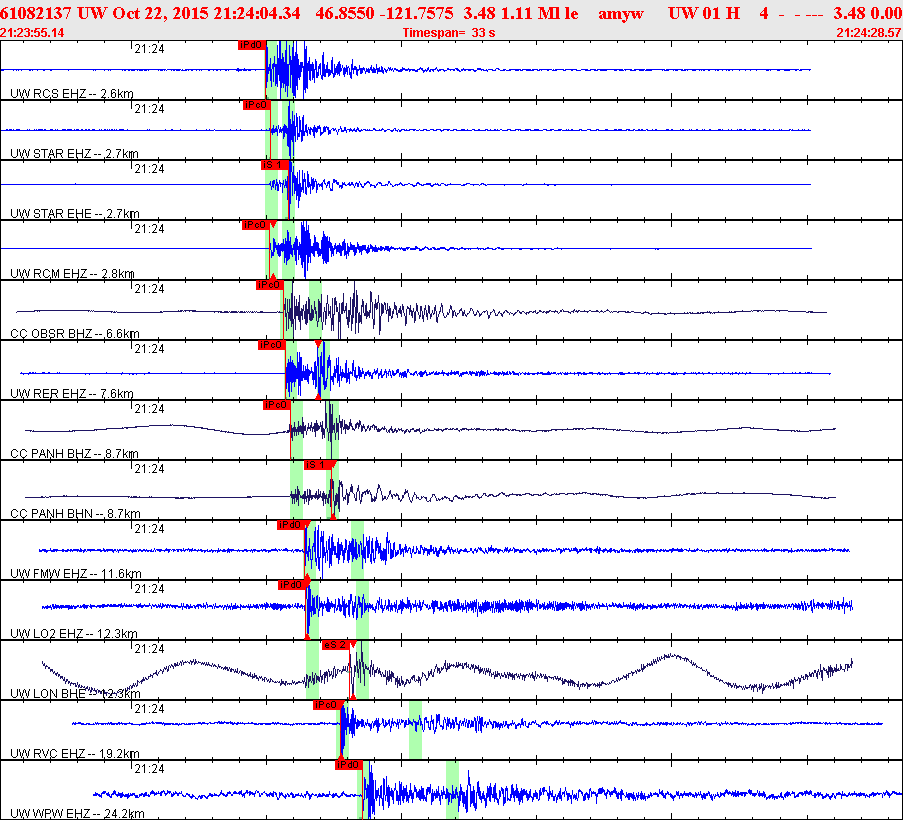
Task: Click the iPd0 pick flag on FMW EHZ
Action: [290, 525]
